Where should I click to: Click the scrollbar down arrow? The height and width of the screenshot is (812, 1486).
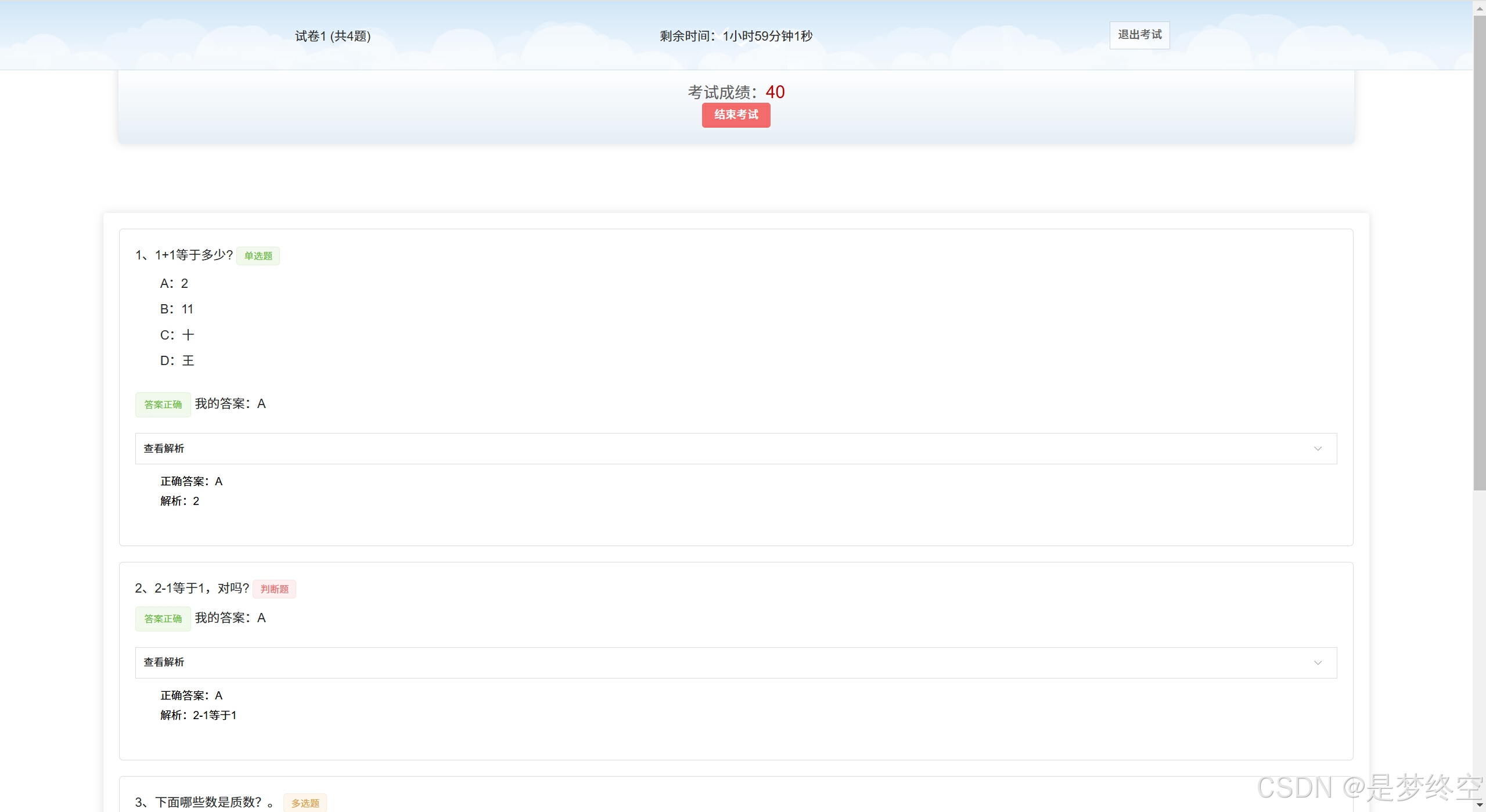click(x=1479, y=806)
